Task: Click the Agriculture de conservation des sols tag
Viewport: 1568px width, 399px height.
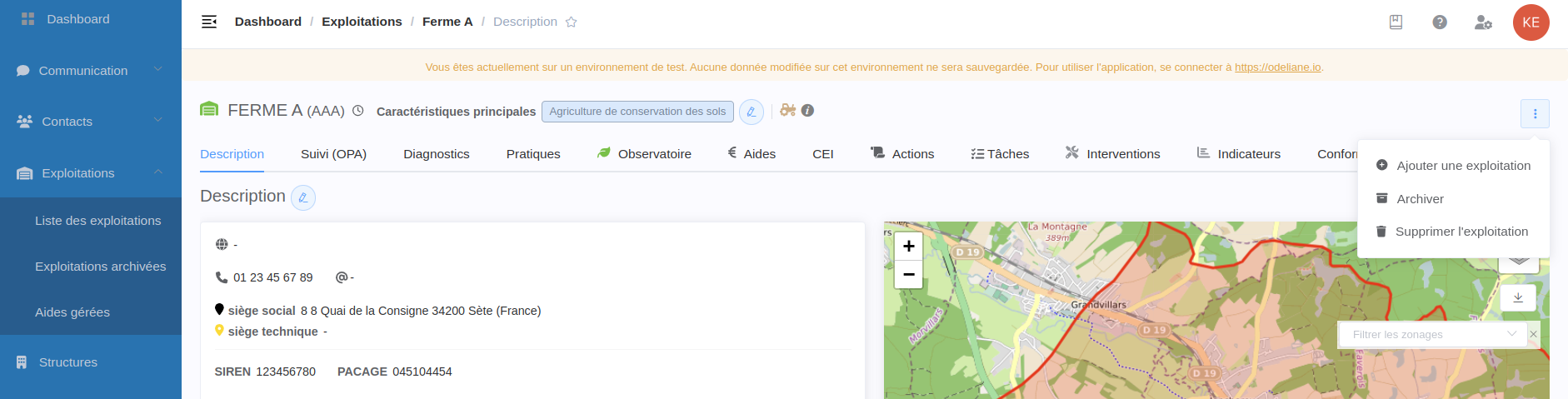Action: (637, 112)
